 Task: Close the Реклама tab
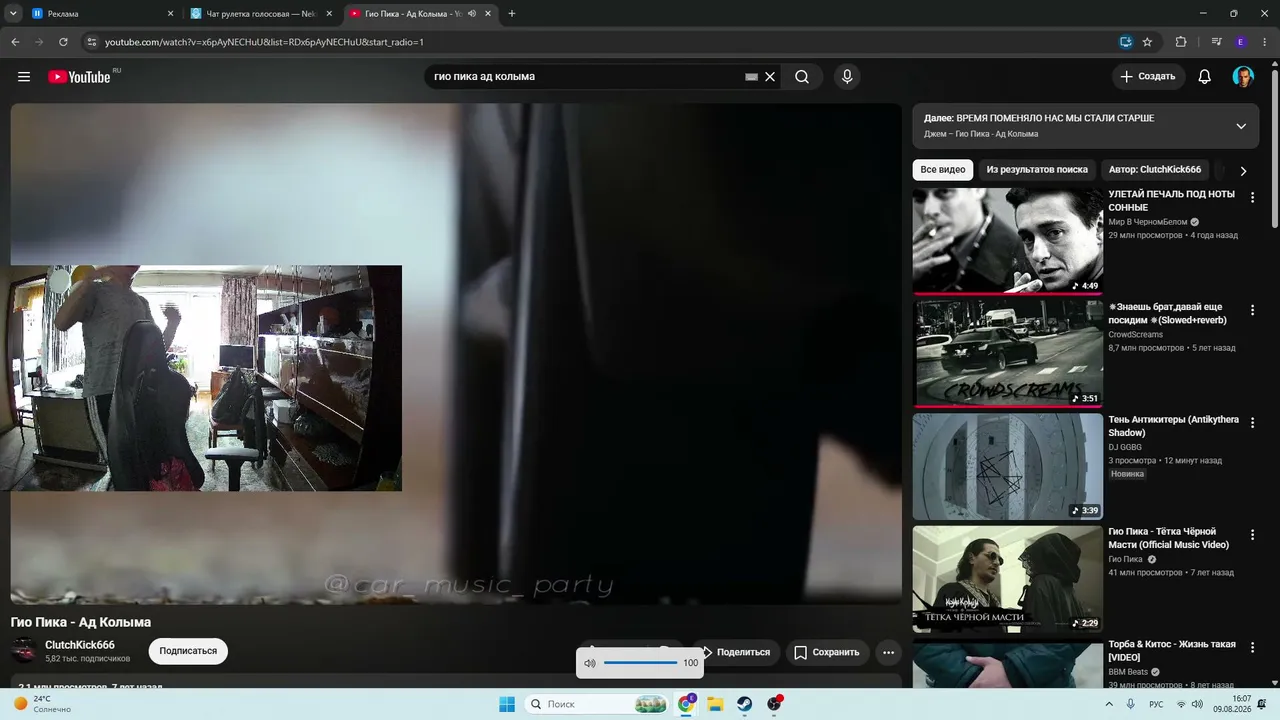coord(170,14)
